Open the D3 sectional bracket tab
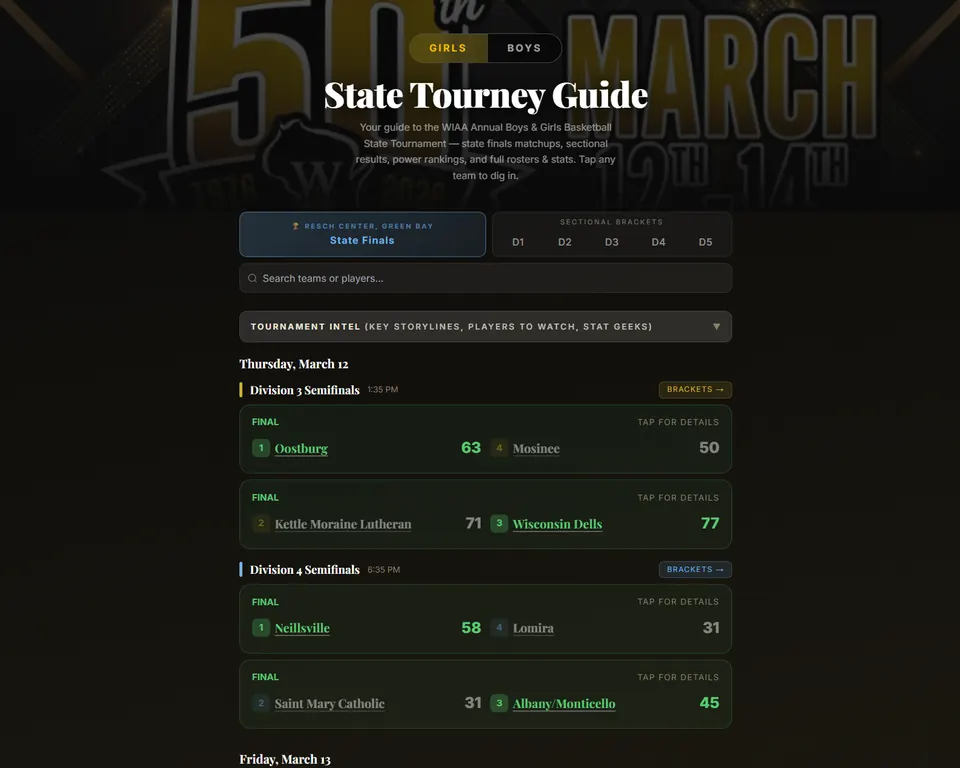The image size is (960, 768). coord(612,242)
